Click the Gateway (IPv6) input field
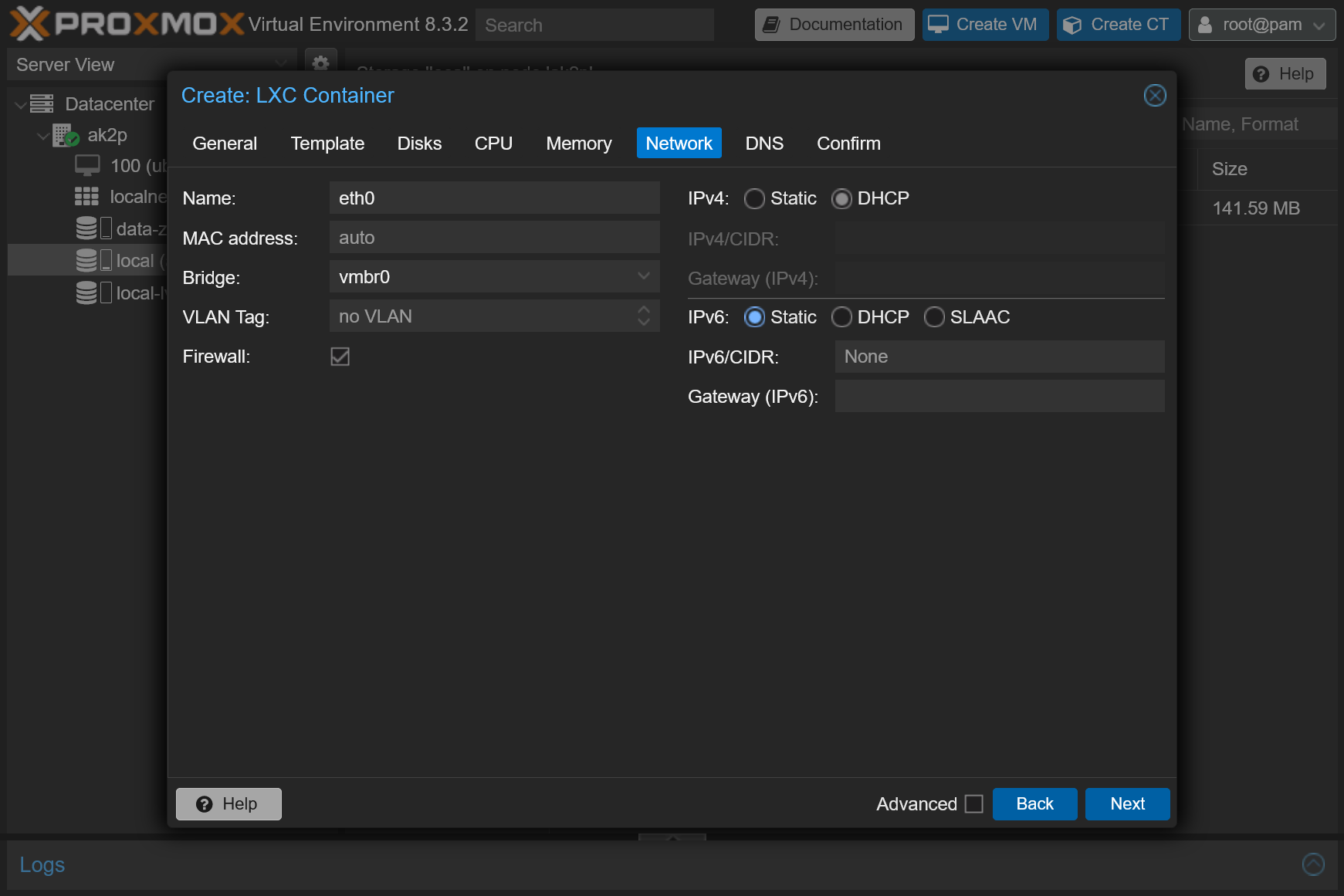This screenshot has height=896, width=1344. [1000, 396]
